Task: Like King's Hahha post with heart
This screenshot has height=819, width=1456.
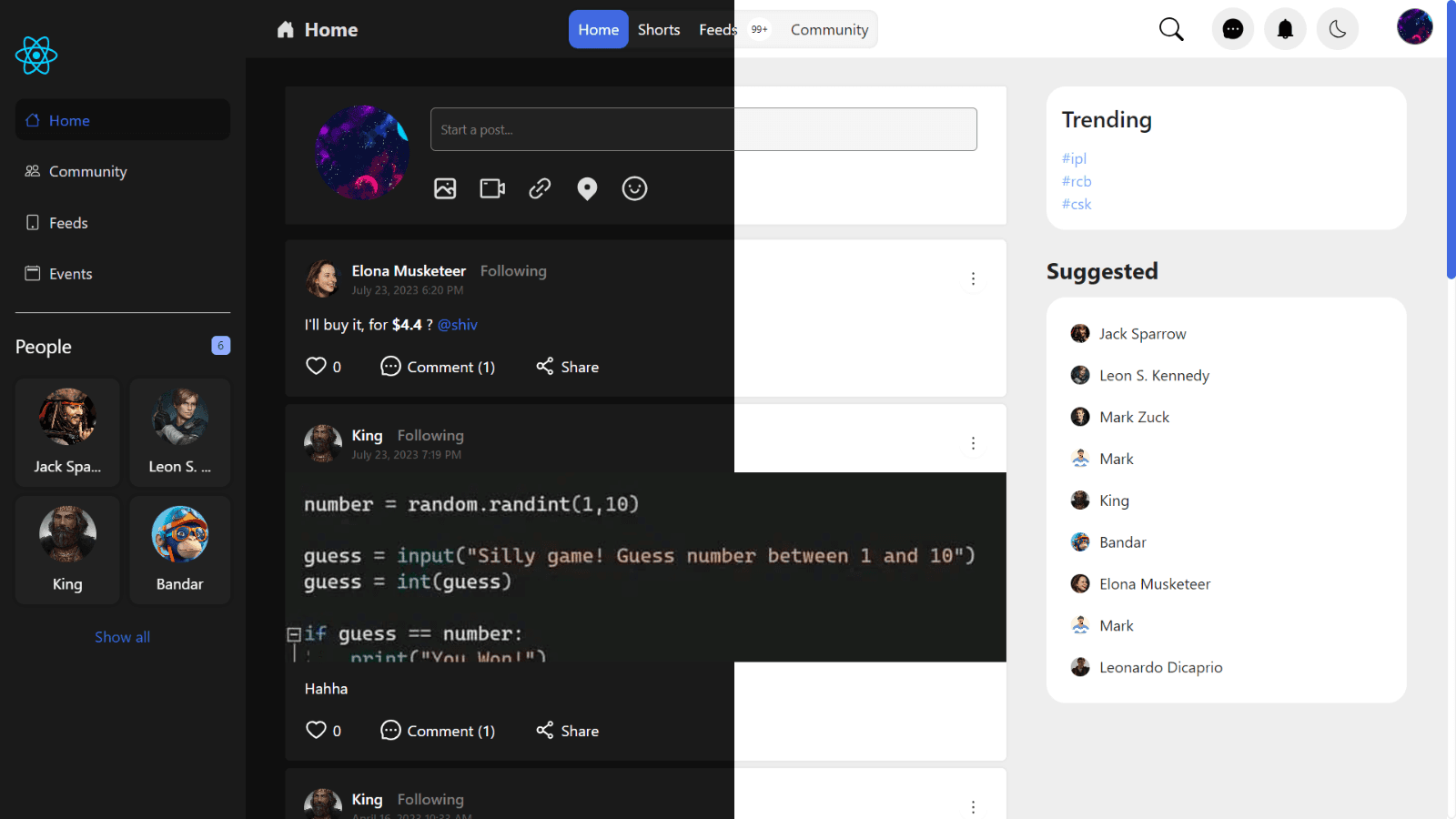Action: coord(316,730)
